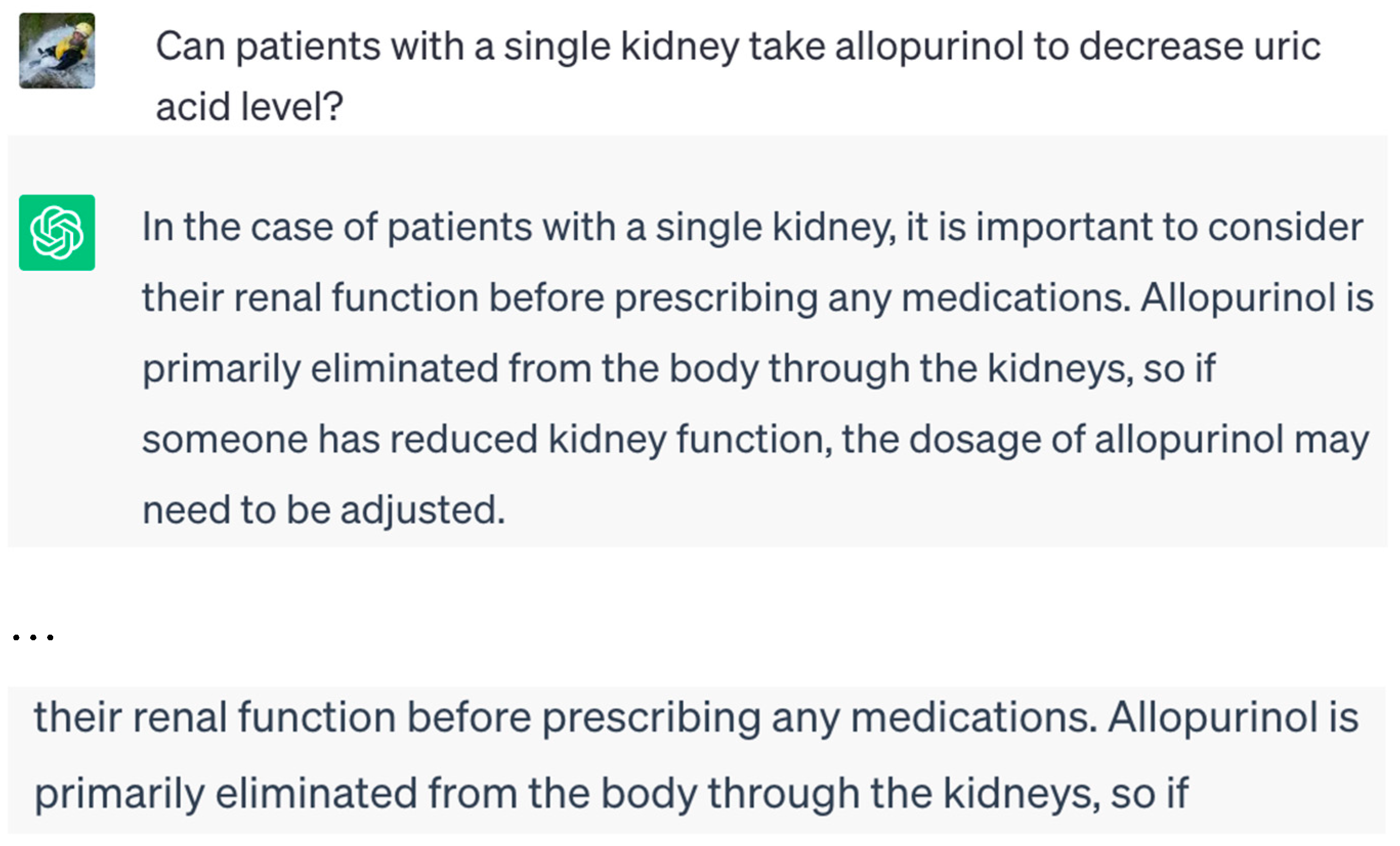Click "Allopurinol is" in the bottom excerpt
This screenshot has width=1400, height=846.
1233,718
